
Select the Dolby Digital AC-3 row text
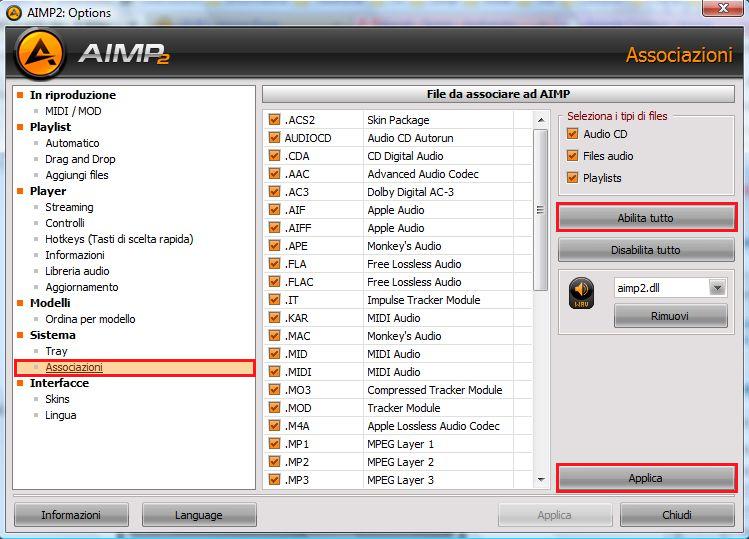(410, 192)
